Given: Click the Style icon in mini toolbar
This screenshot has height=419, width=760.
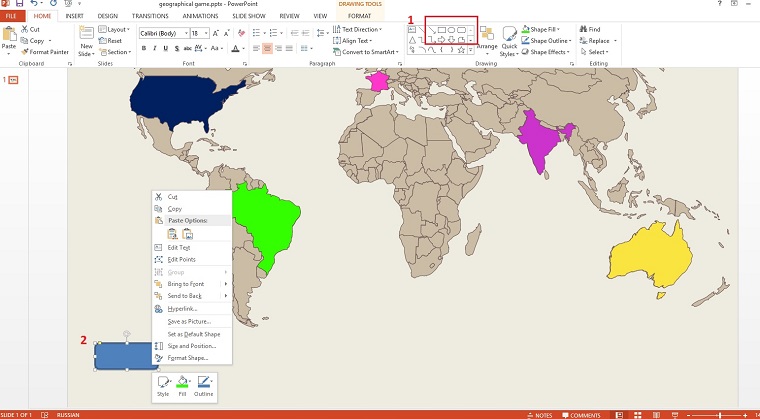Looking at the screenshot, I should (163, 383).
